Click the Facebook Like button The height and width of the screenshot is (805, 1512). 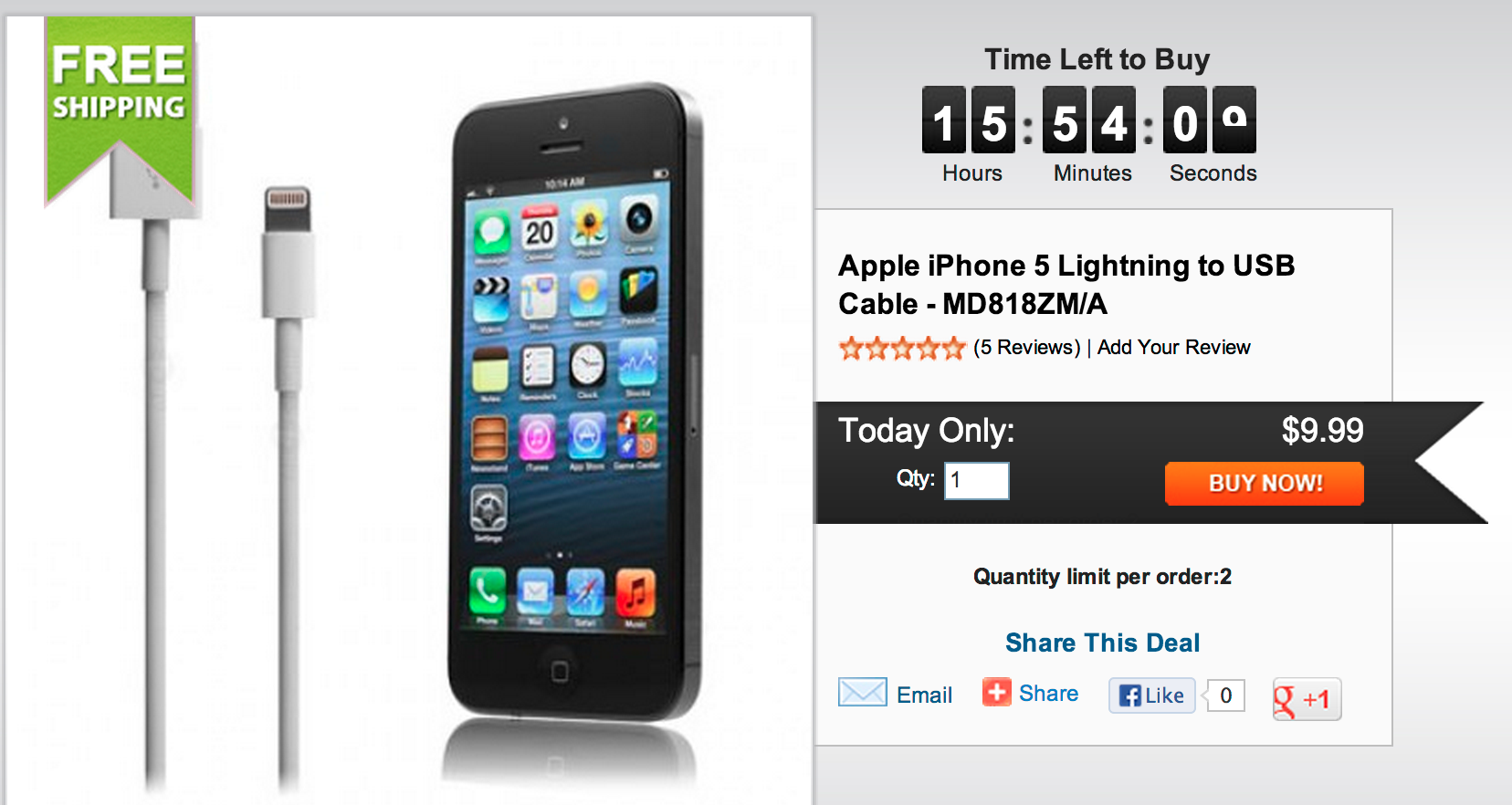(x=1151, y=695)
